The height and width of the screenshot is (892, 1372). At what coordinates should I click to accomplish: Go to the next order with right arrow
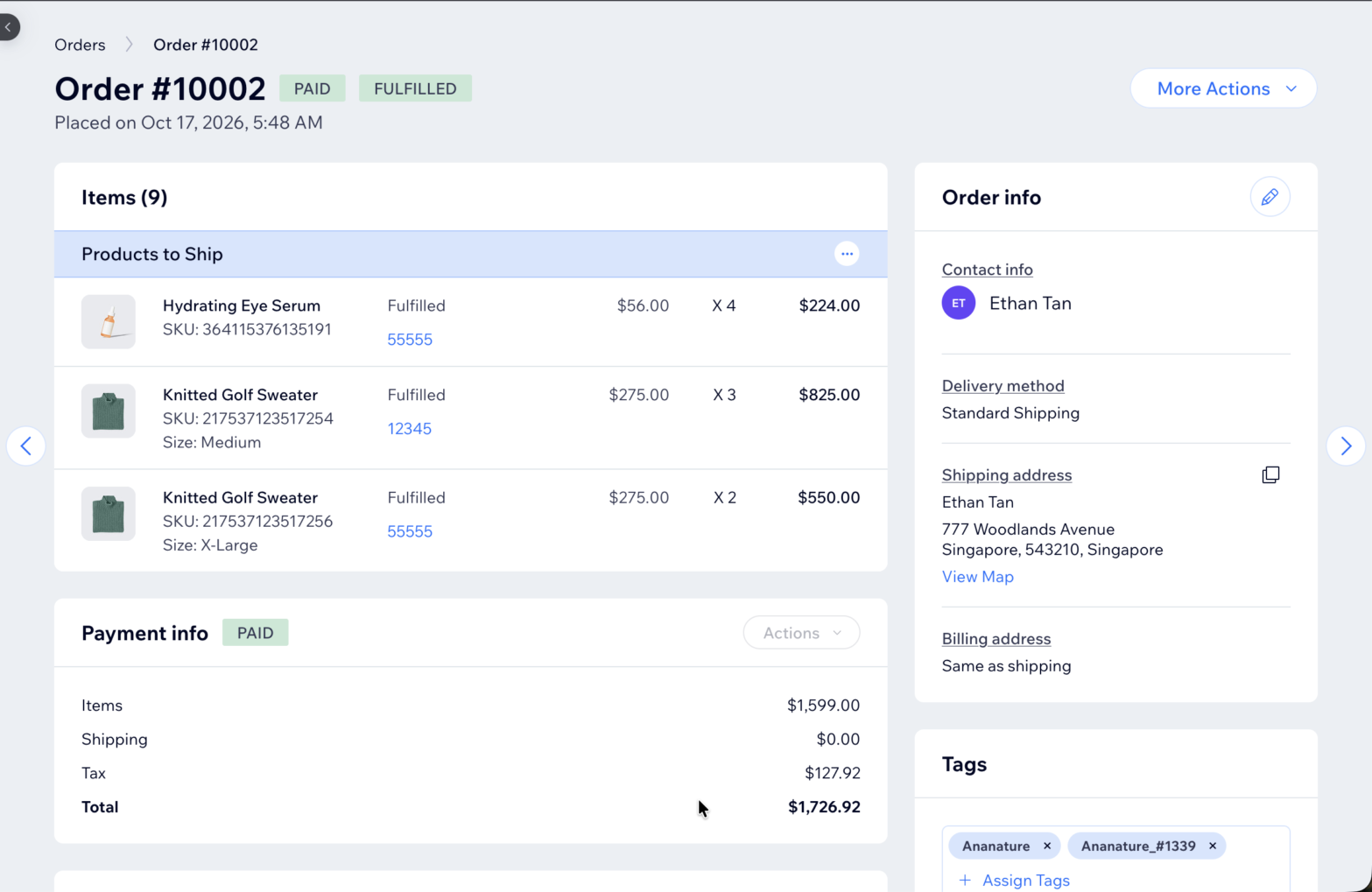point(1346,446)
